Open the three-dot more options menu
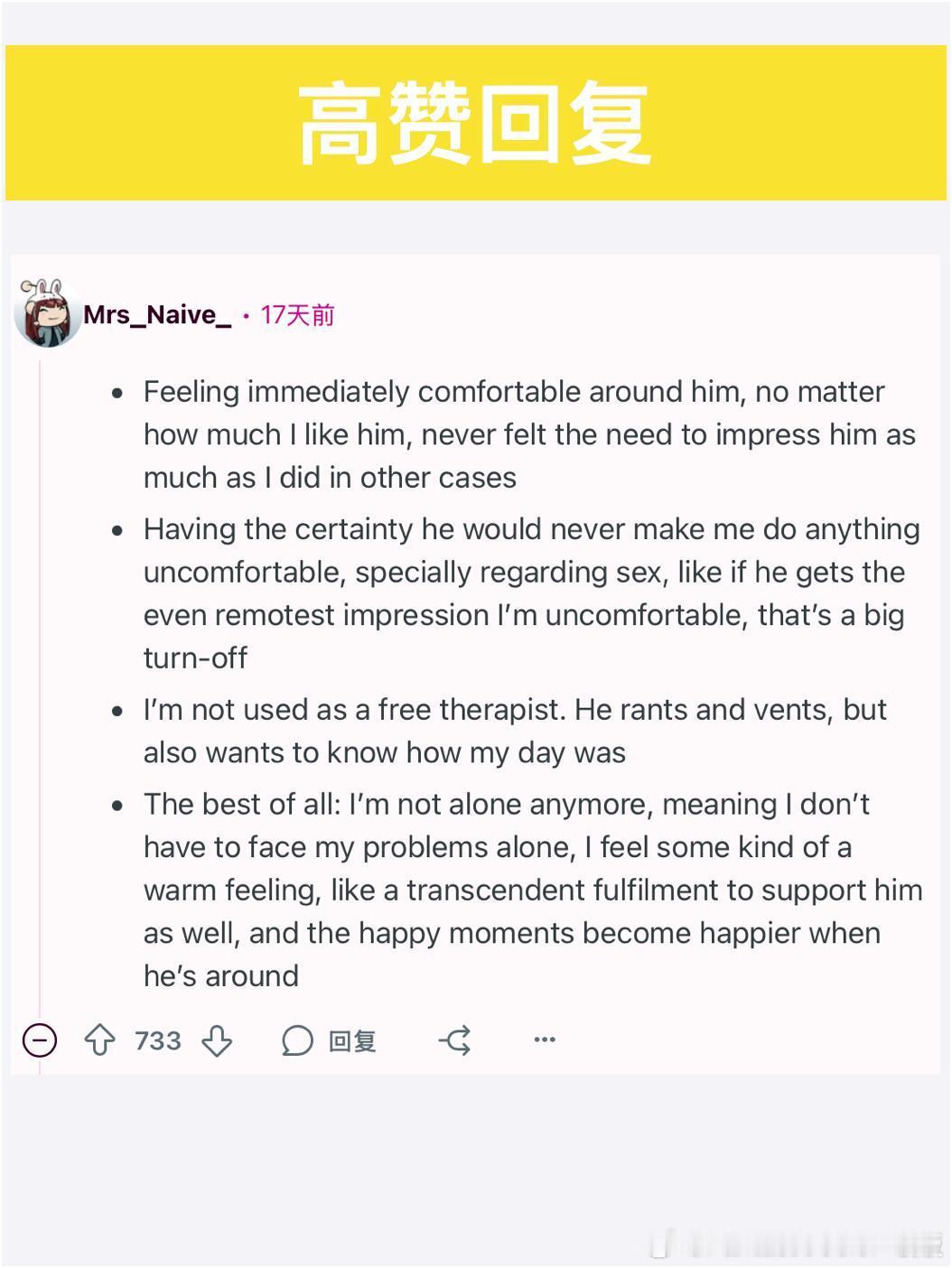 (x=545, y=1040)
